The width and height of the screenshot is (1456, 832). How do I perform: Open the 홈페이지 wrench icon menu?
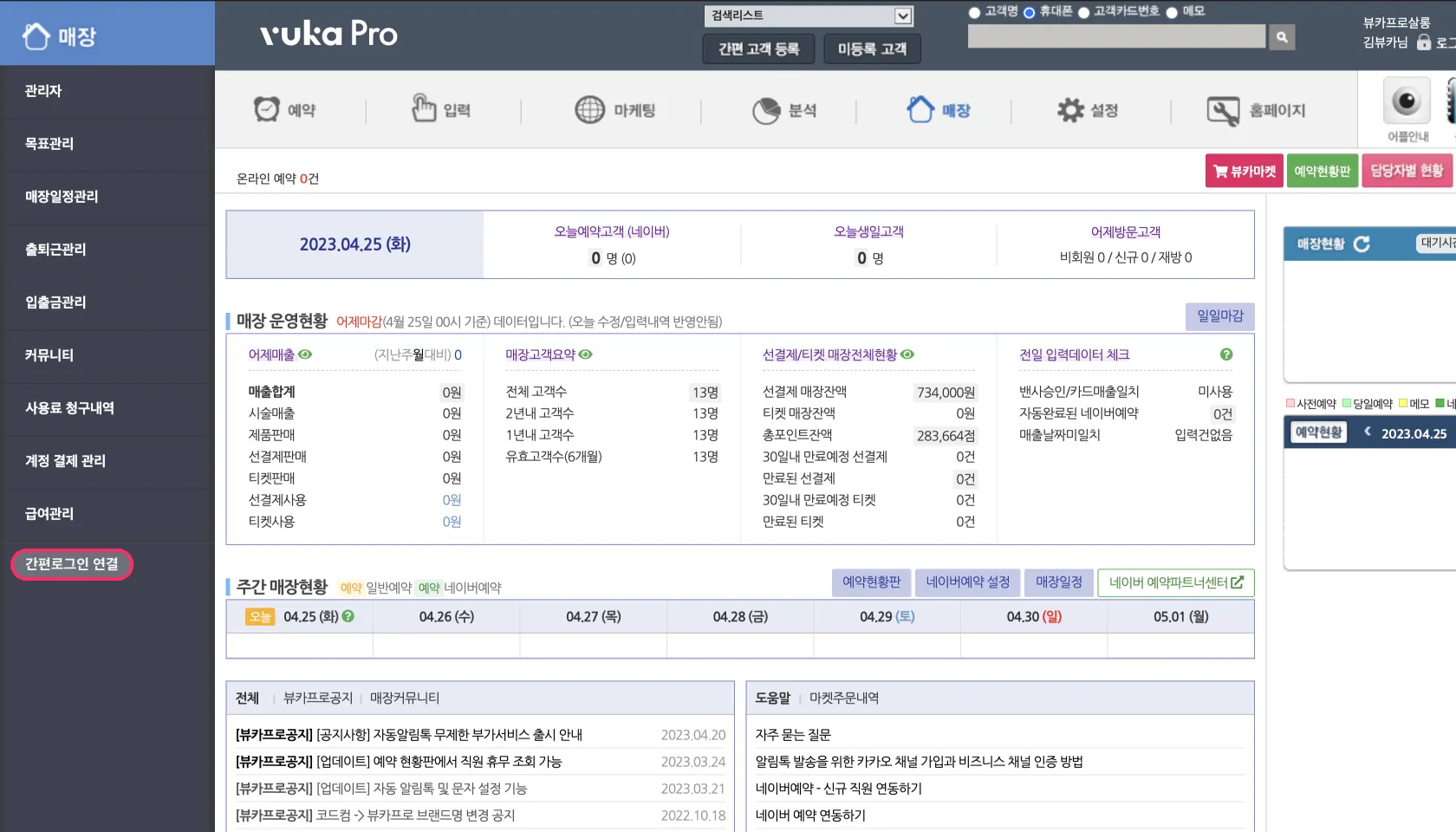coord(1224,111)
